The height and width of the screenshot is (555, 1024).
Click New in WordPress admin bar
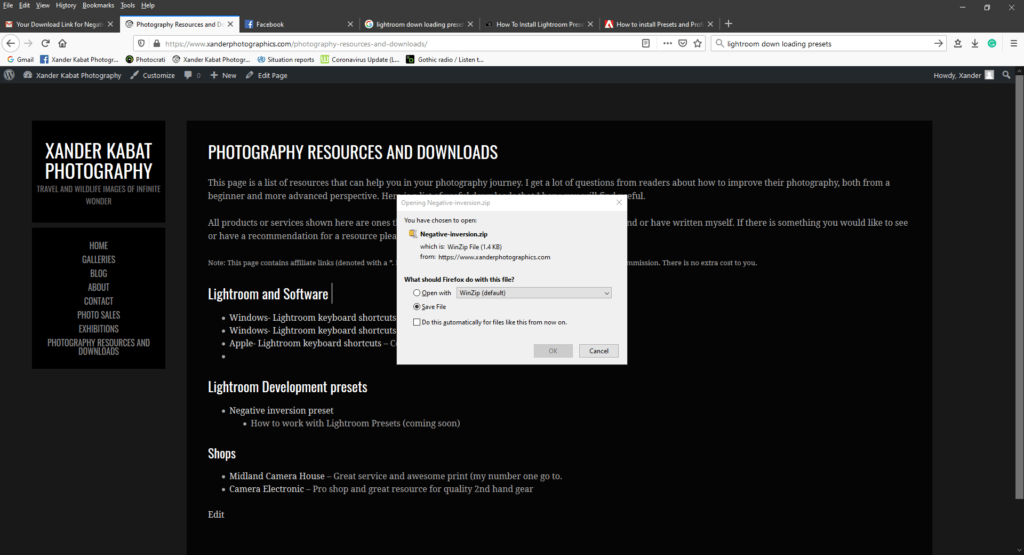223,75
